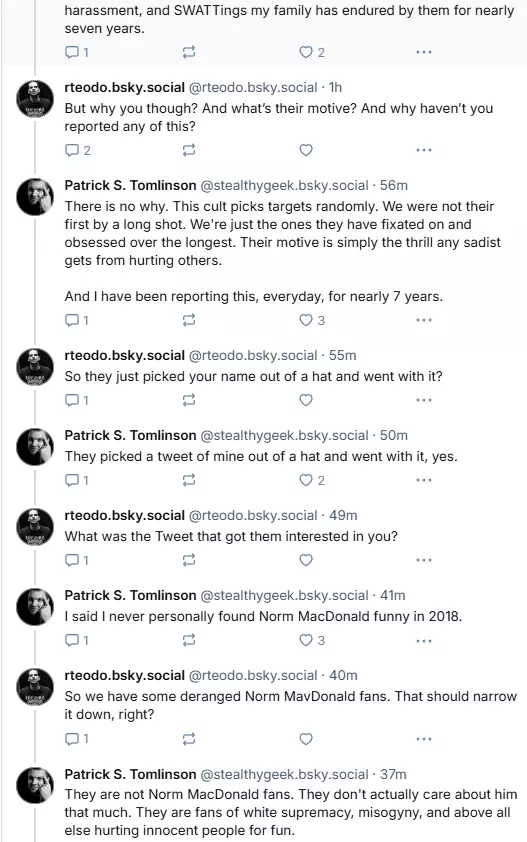
Task: Open rteodo.bsky.social name on 55m post
Action: (x=125, y=355)
